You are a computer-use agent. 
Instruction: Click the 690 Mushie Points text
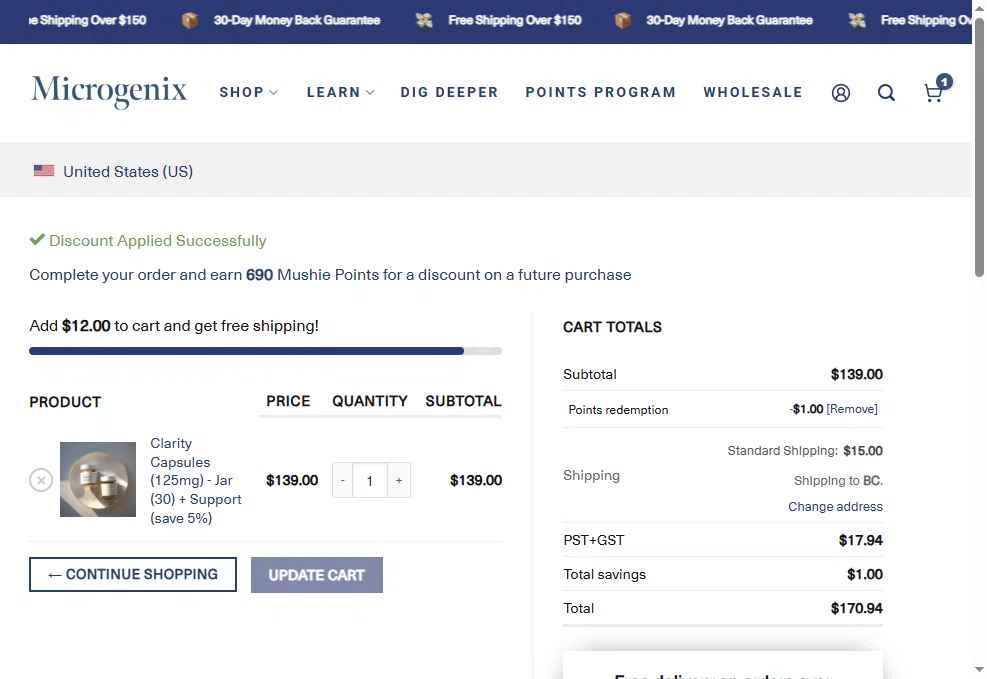pyautogui.click(x=312, y=275)
